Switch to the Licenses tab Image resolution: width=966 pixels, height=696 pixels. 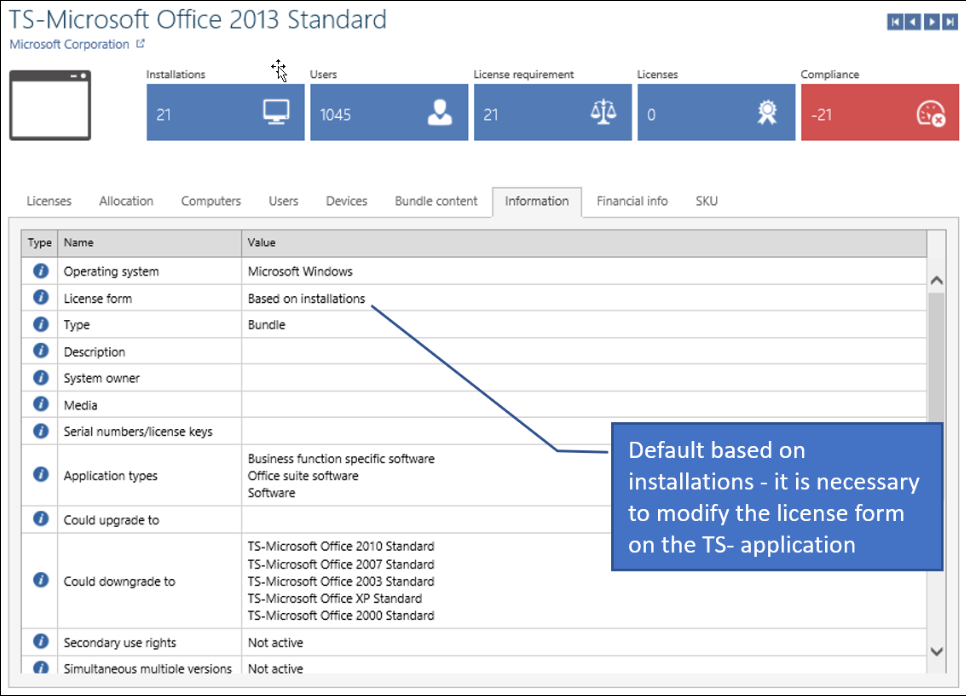(48, 201)
